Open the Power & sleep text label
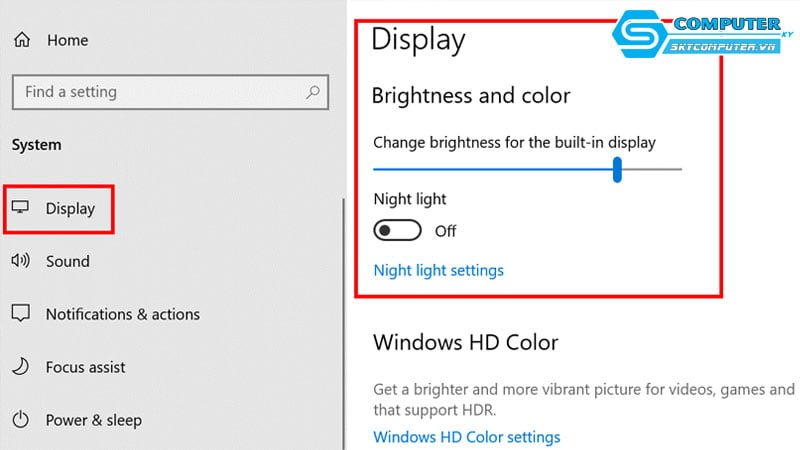This screenshot has width=800, height=450. click(94, 420)
